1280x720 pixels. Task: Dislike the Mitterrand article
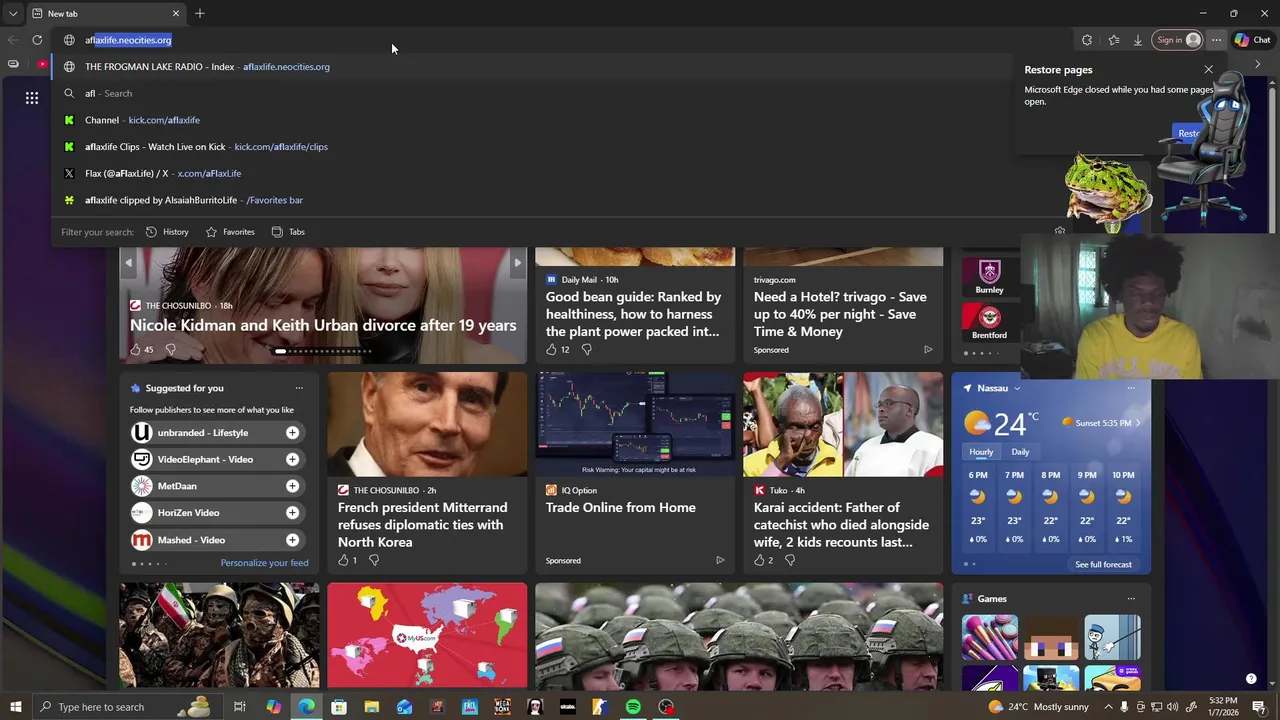click(374, 560)
